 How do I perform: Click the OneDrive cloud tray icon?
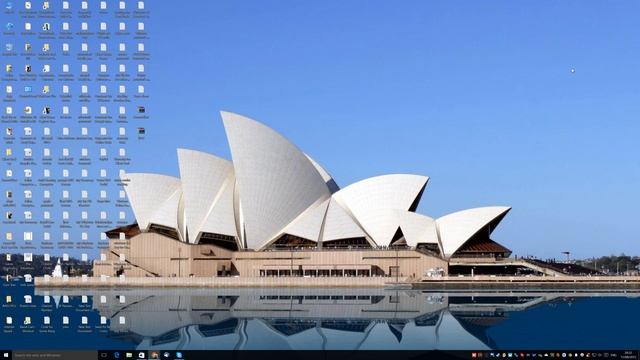coord(546,355)
